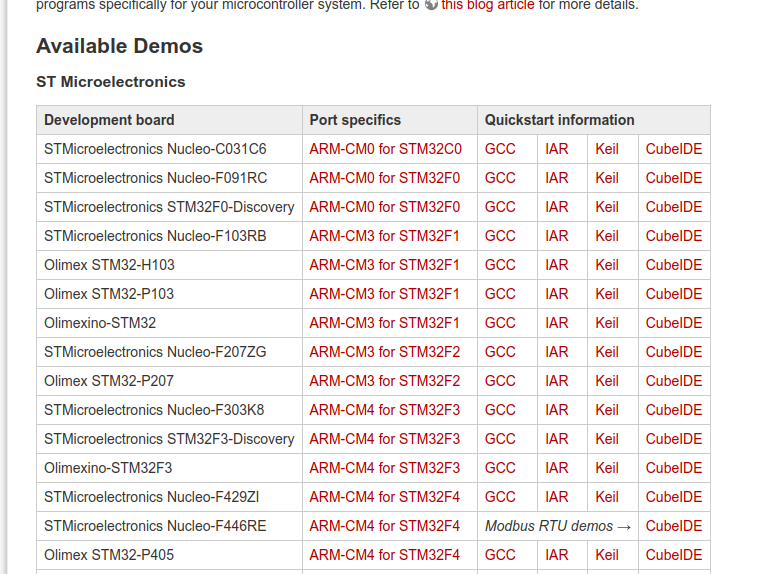Open IAR quickstart for Olimexino-STM32
This screenshot has height=574, width=773.
pyautogui.click(x=557, y=323)
